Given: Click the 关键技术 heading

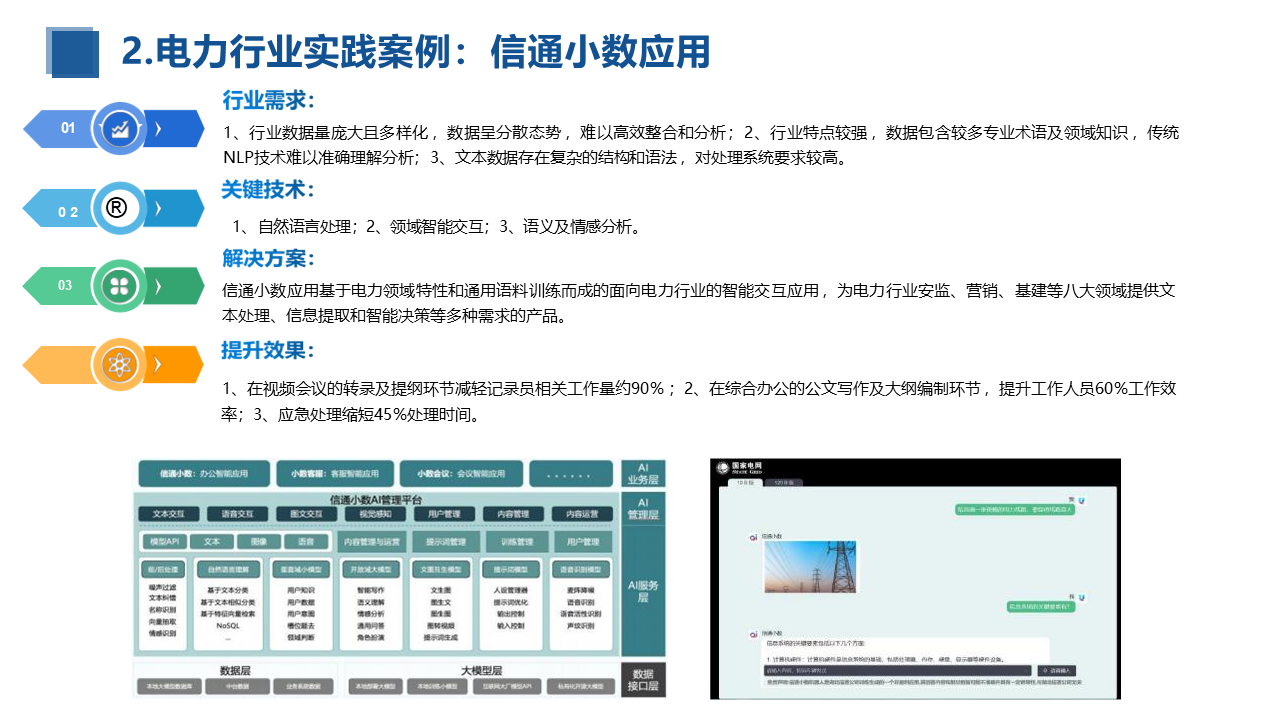Looking at the screenshot, I should 269,189.
